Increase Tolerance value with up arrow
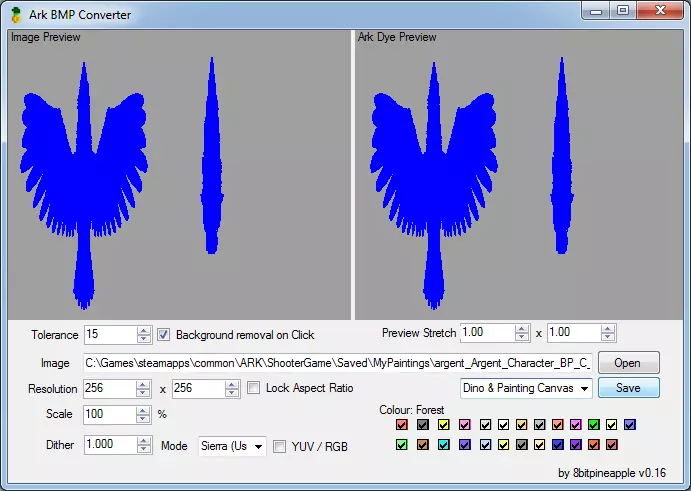The width and height of the screenshot is (691, 491). click(143, 330)
